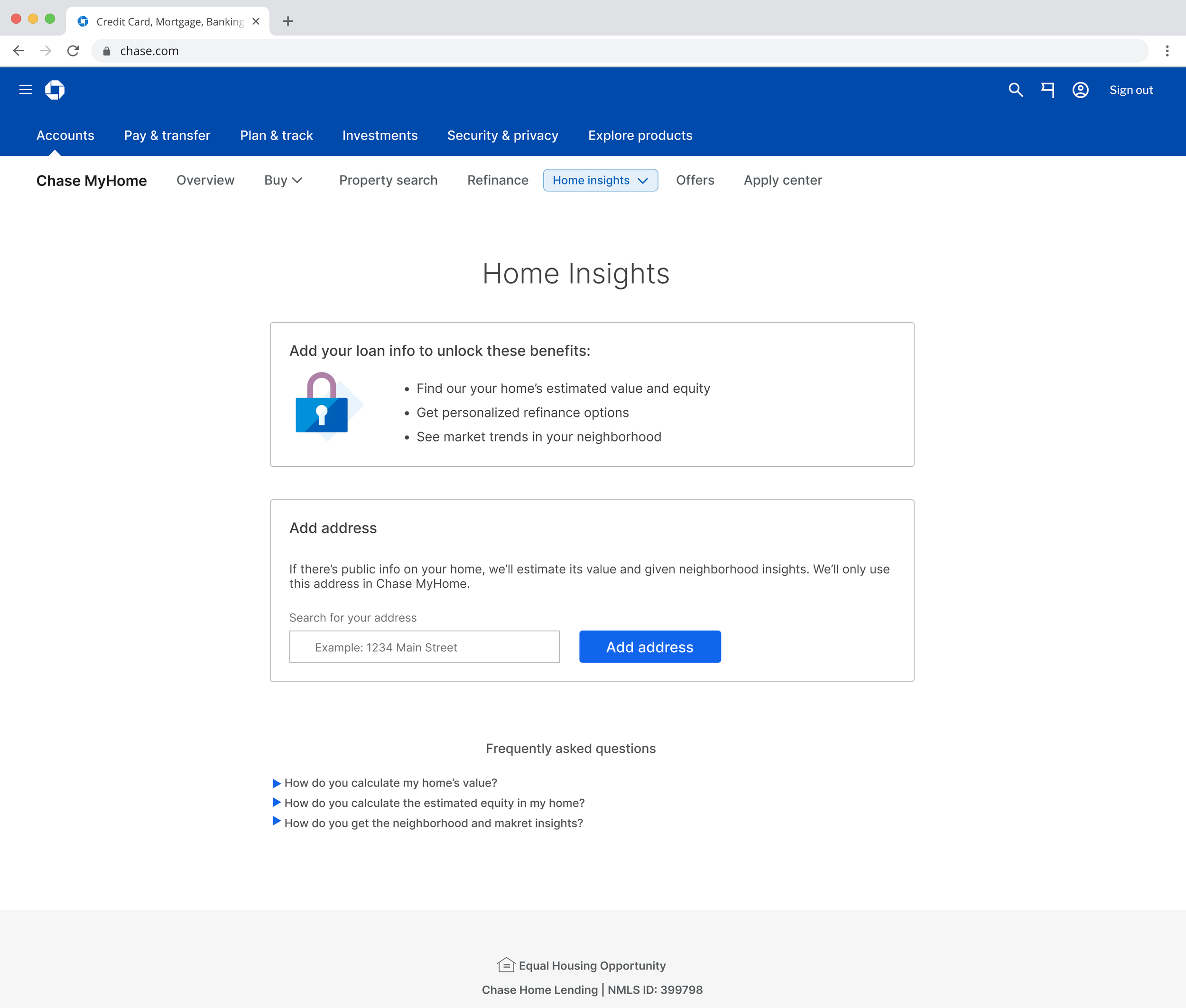
Task: Click the Add address button
Action: pyautogui.click(x=650, y=647)
